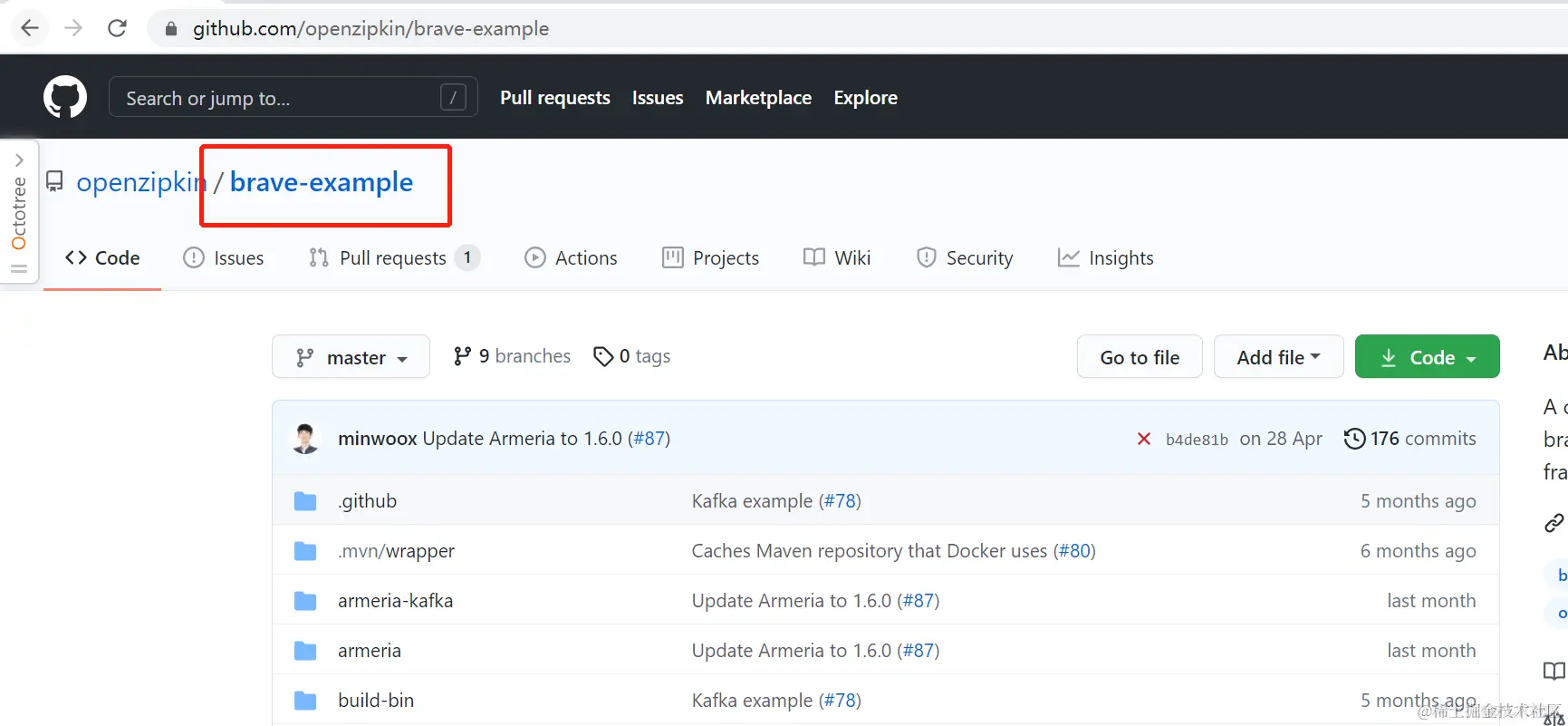Click the red failed status X icon
The image size is (1568, 726).
1144,440
